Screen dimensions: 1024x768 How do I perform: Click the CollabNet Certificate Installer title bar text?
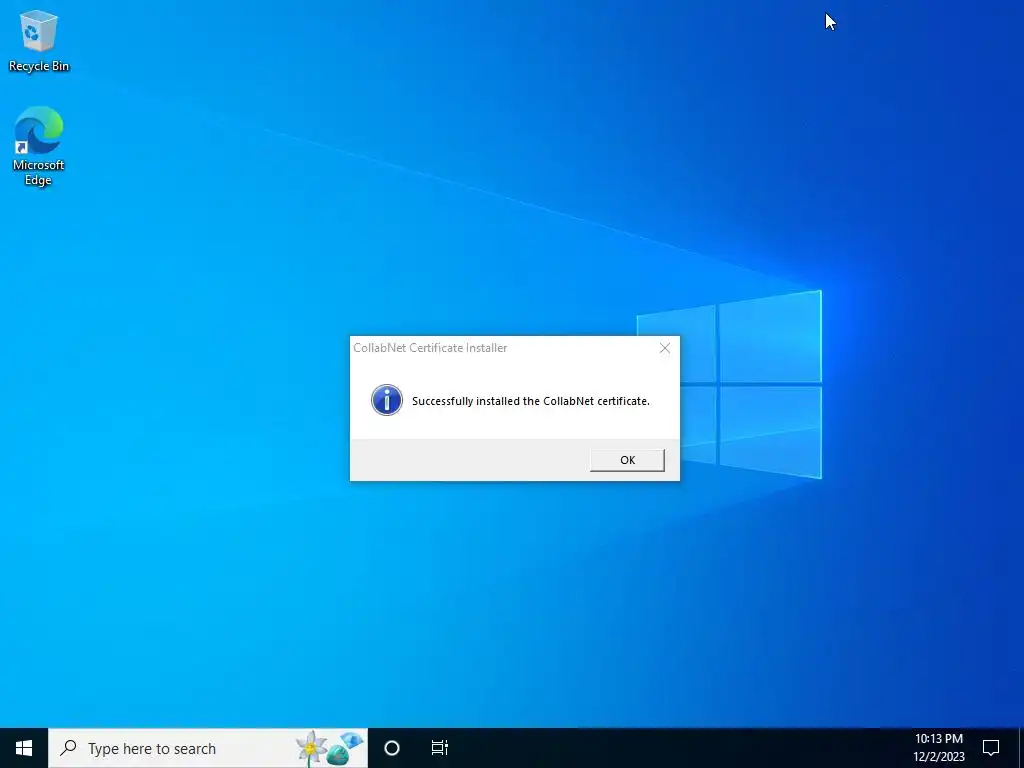click(430, 348)
